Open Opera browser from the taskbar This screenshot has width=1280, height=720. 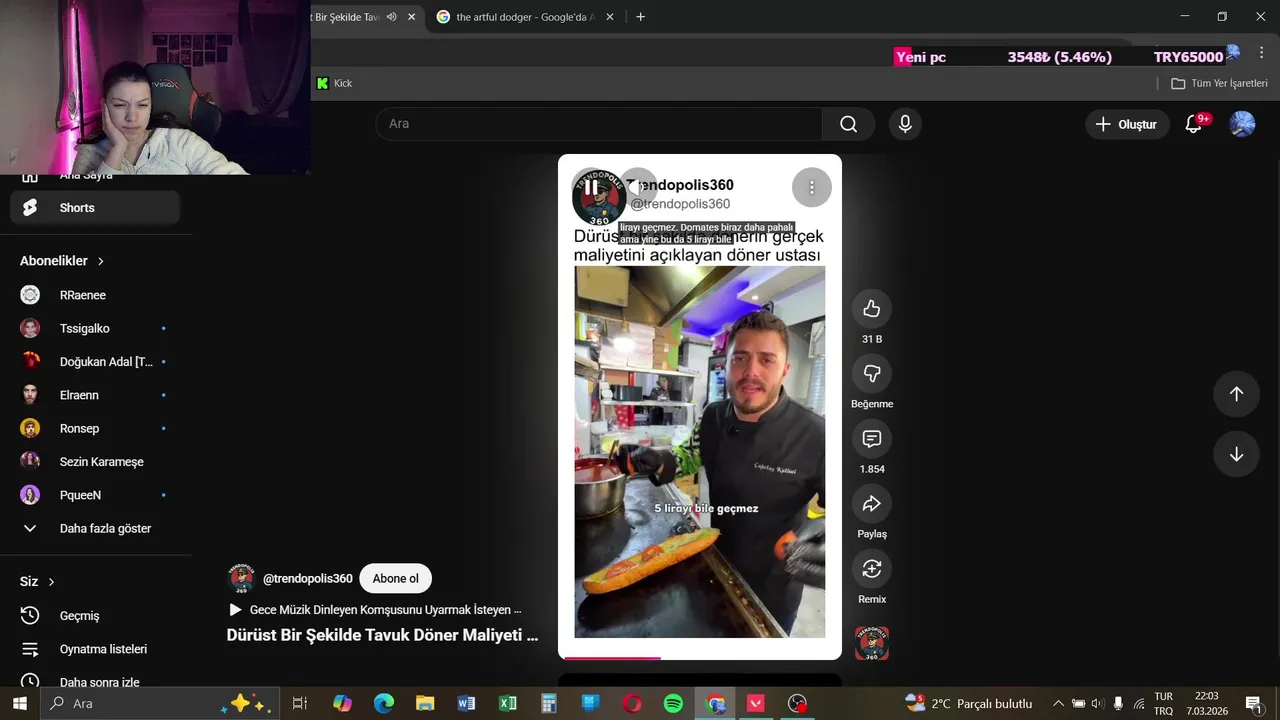632,704
